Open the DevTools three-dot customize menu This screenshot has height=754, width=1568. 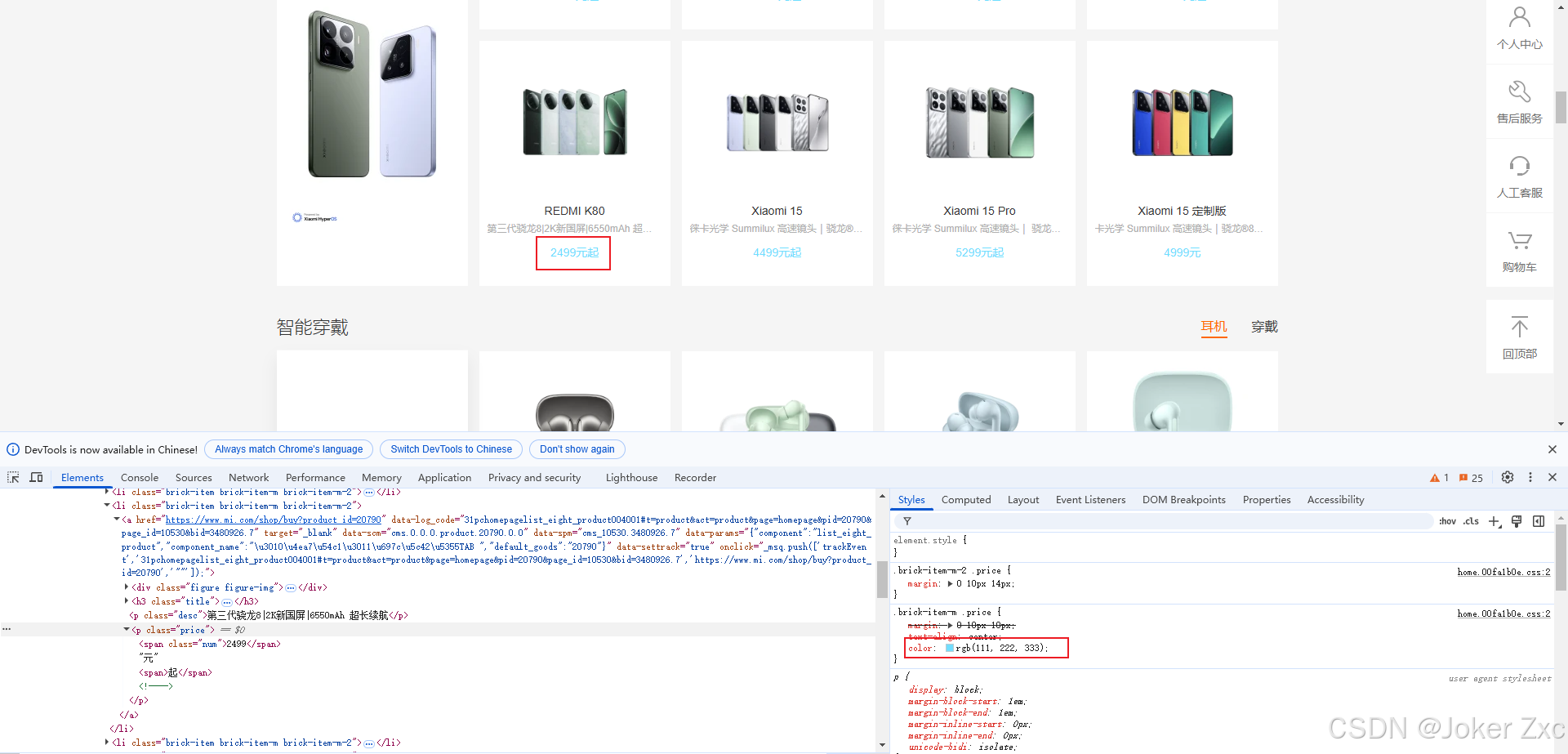(1530, 477)
